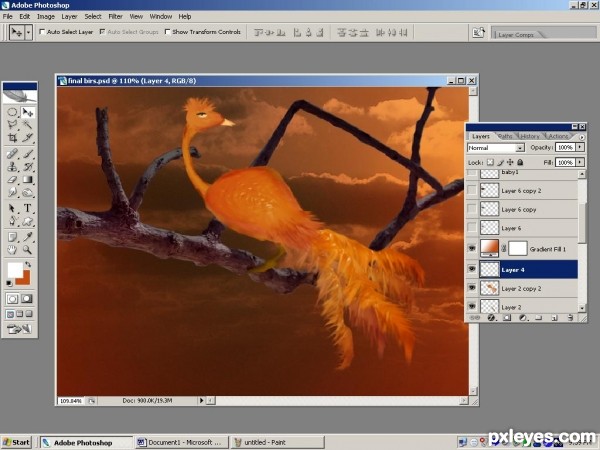Swap foreground and background colors
This screenshot has width=600, height=450.
28,264
